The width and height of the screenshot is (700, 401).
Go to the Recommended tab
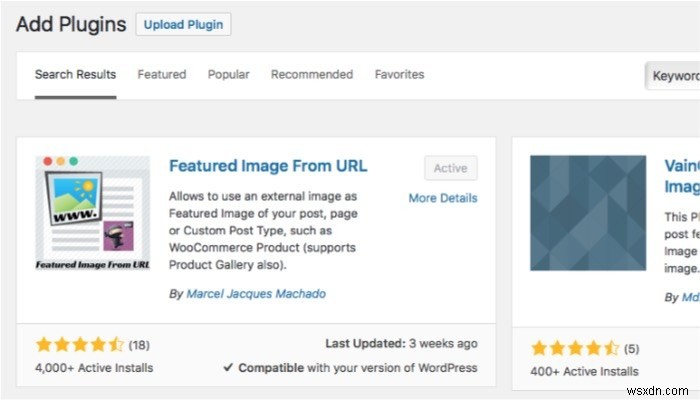(x=312, y=75)
